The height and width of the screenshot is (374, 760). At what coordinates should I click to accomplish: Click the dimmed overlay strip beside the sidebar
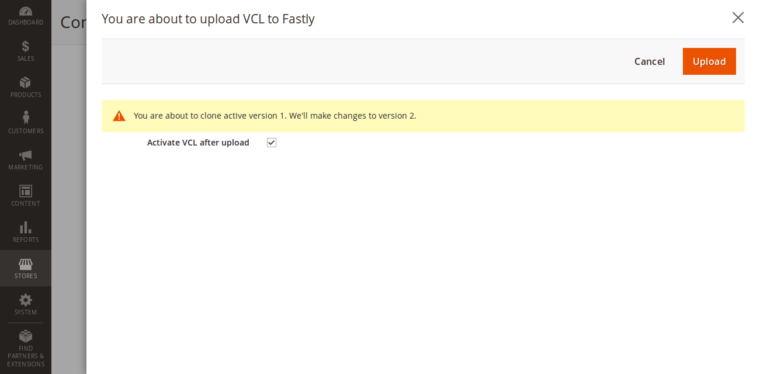coord(68,208)
